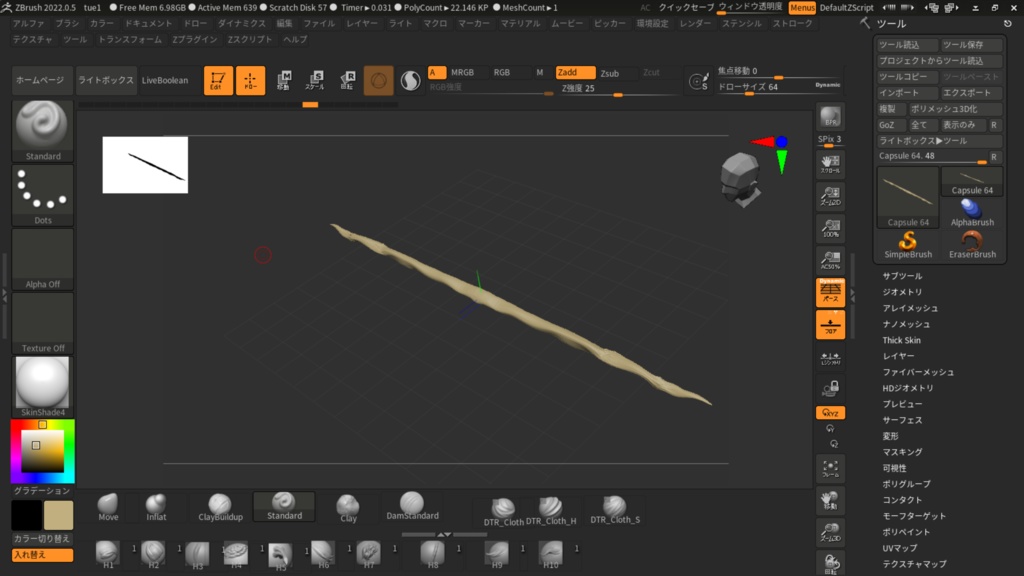
Task: Open the Zプラグイン menu
Action: tap(195, 39)
